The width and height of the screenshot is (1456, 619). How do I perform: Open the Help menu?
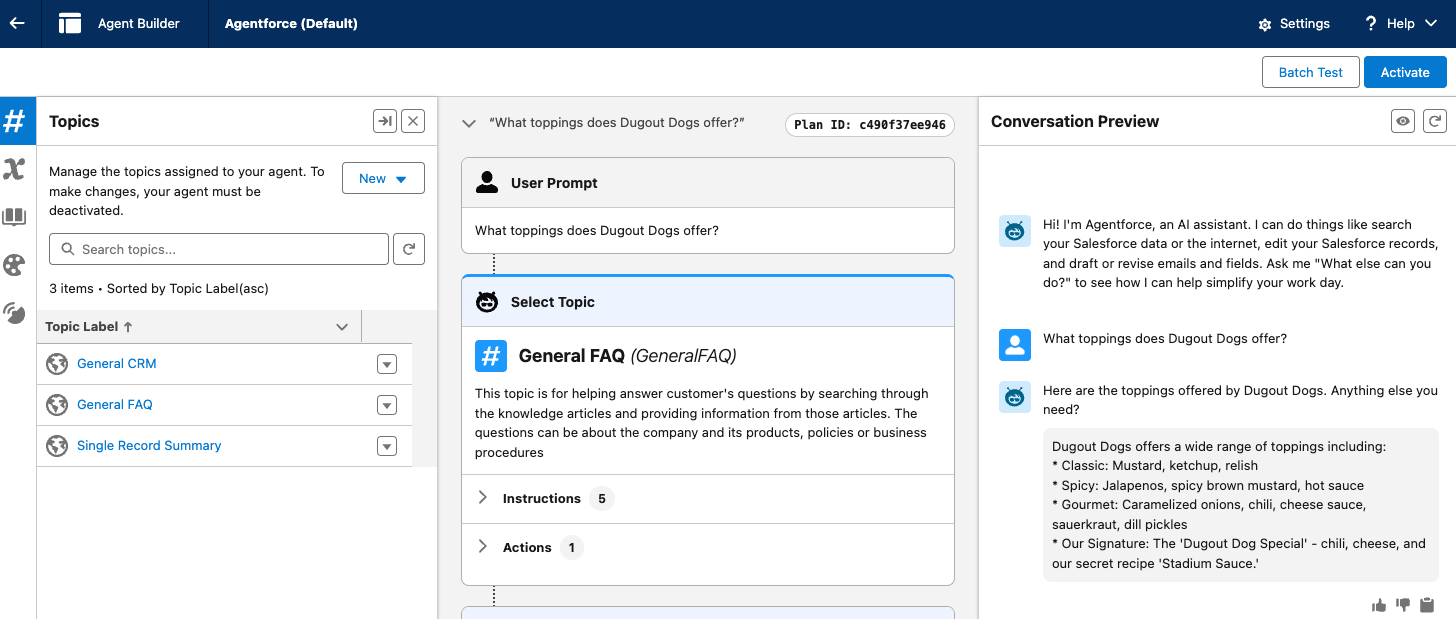tap(1401, 23)
